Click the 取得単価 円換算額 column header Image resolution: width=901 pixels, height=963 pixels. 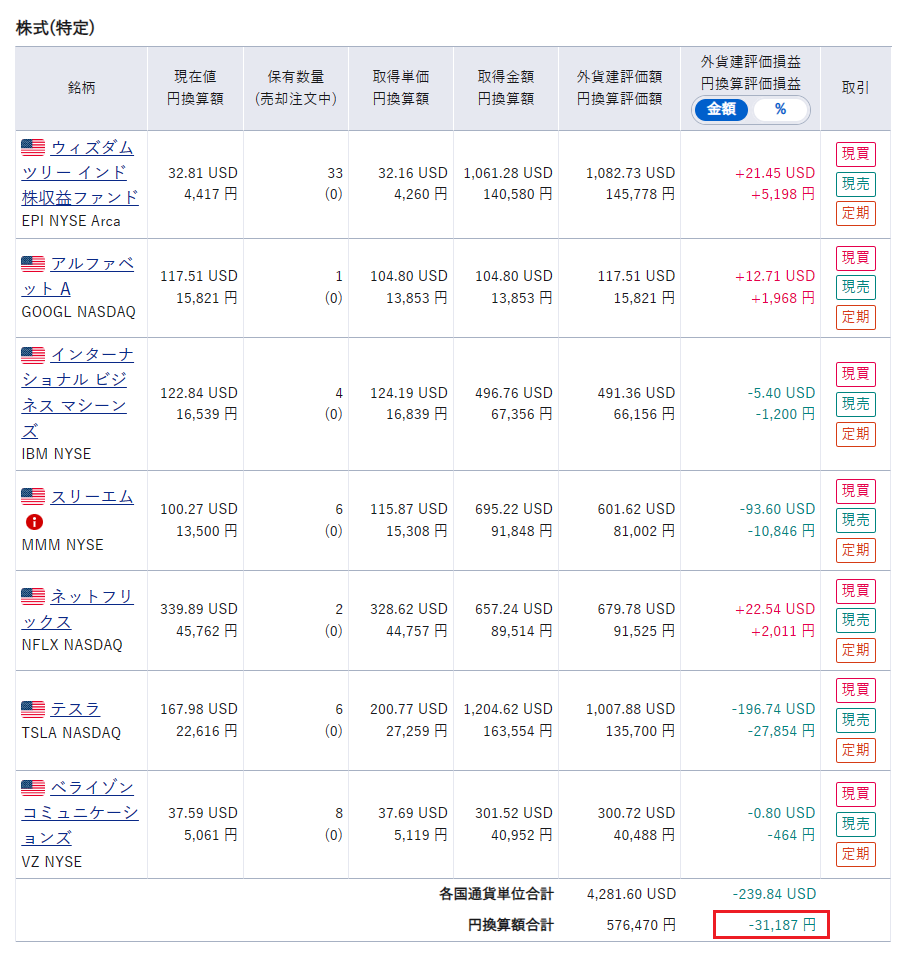point(401,88)
